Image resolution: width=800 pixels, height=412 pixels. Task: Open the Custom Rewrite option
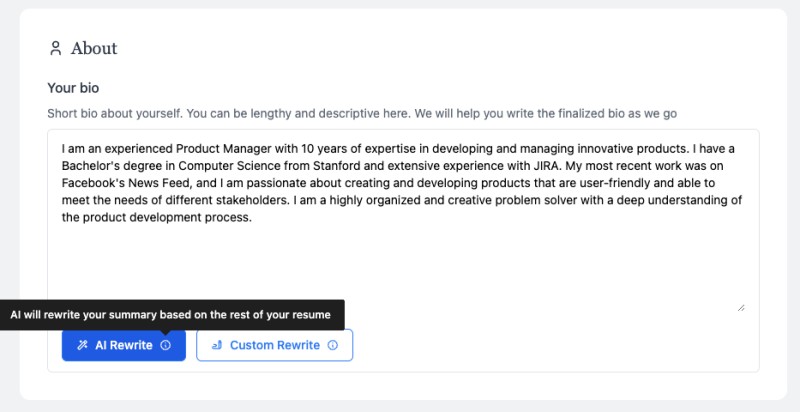(274, 345)
